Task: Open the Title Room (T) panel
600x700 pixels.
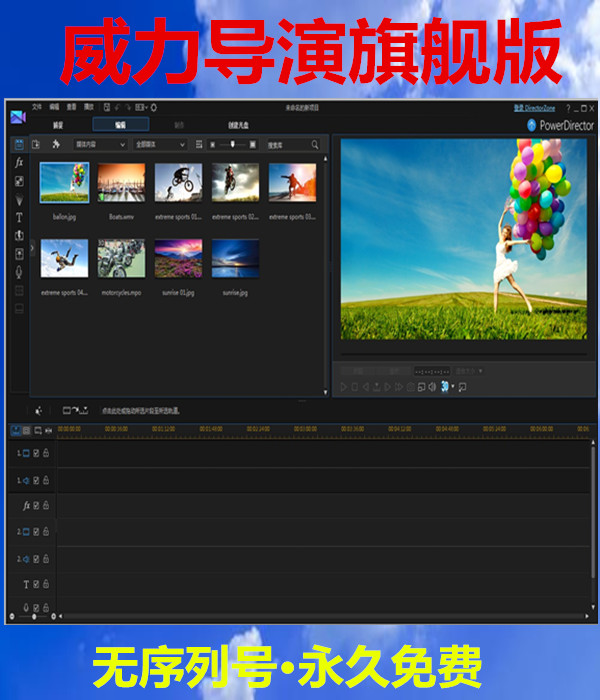Action: click(x=19, y=217)
